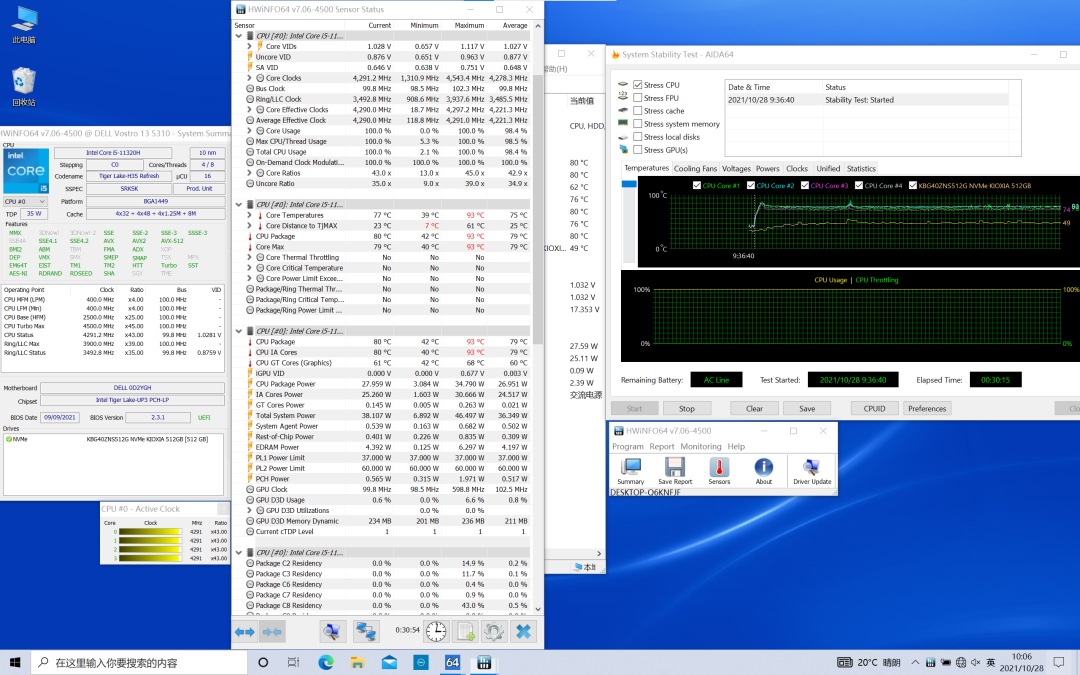Check Stress local disks option
This screenshot has height=675, width=1080.
[x=638, y=137]
